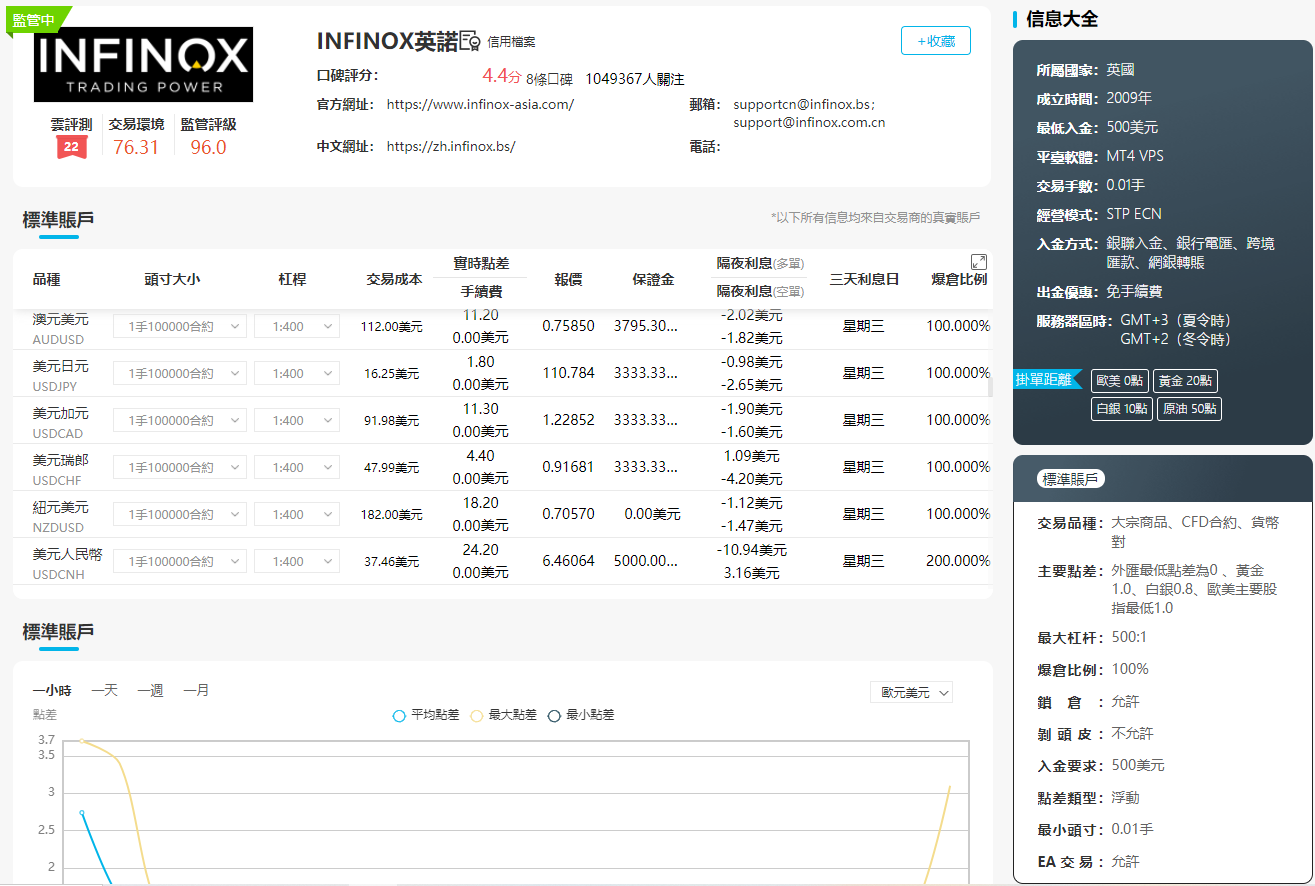Switch chart to 一小時 tab
The height and width of the screenshot is (886, 1315).
(52, 690)
